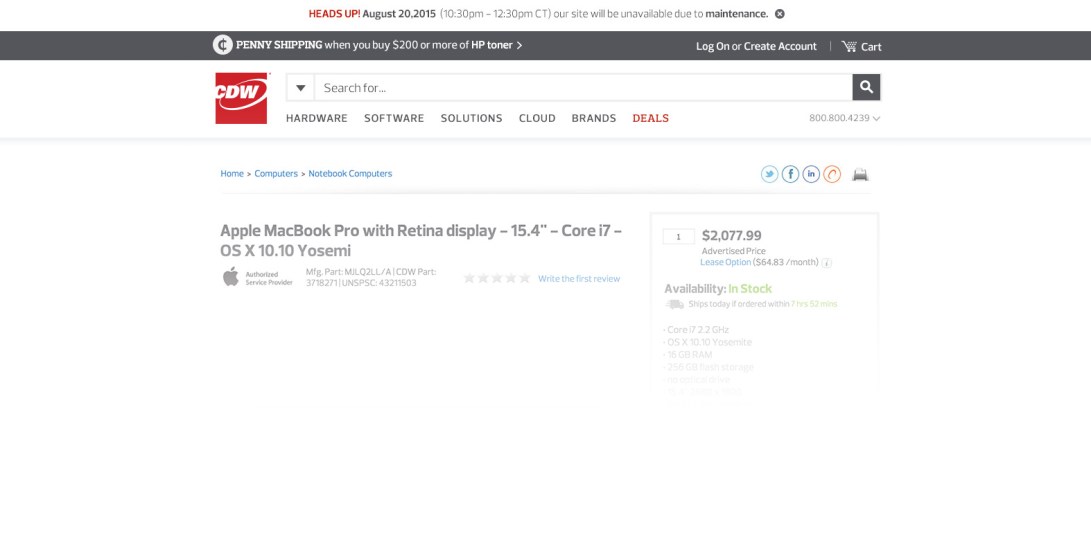Open the Deals menu
Viewport: 1091px width, 560px height.
(650, 118)
